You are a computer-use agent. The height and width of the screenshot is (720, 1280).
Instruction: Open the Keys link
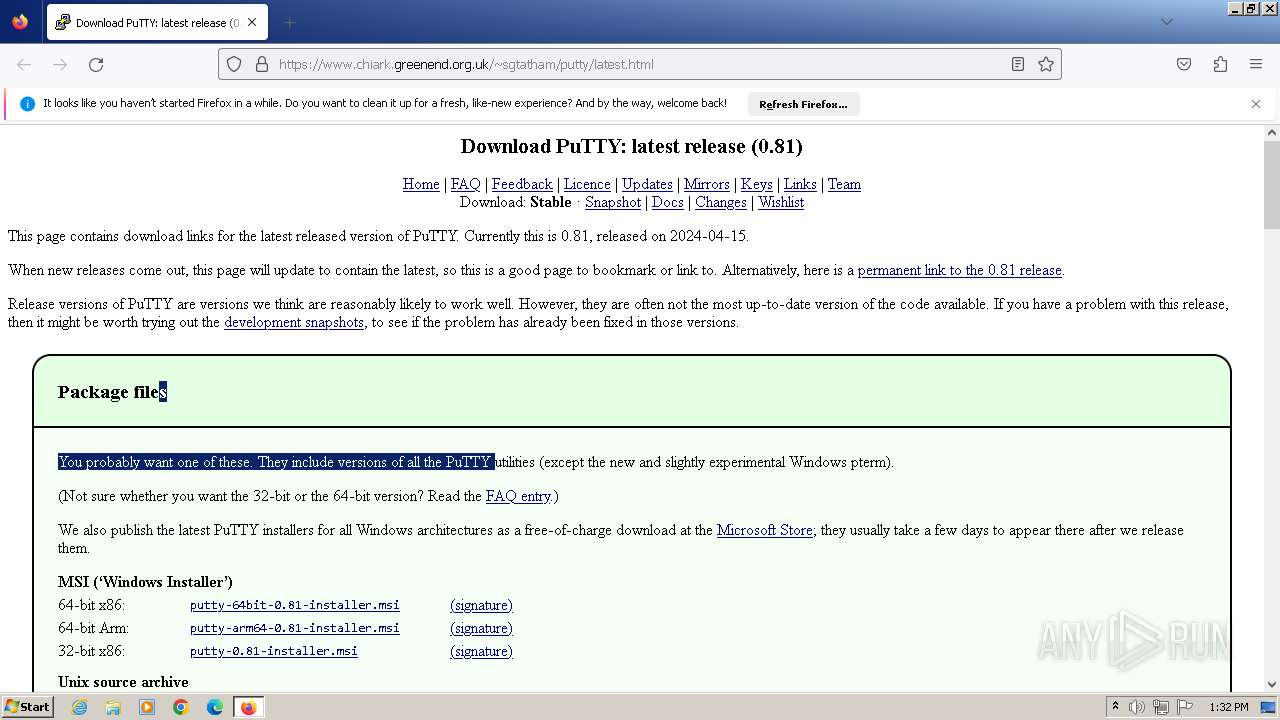tap(757, 184)
